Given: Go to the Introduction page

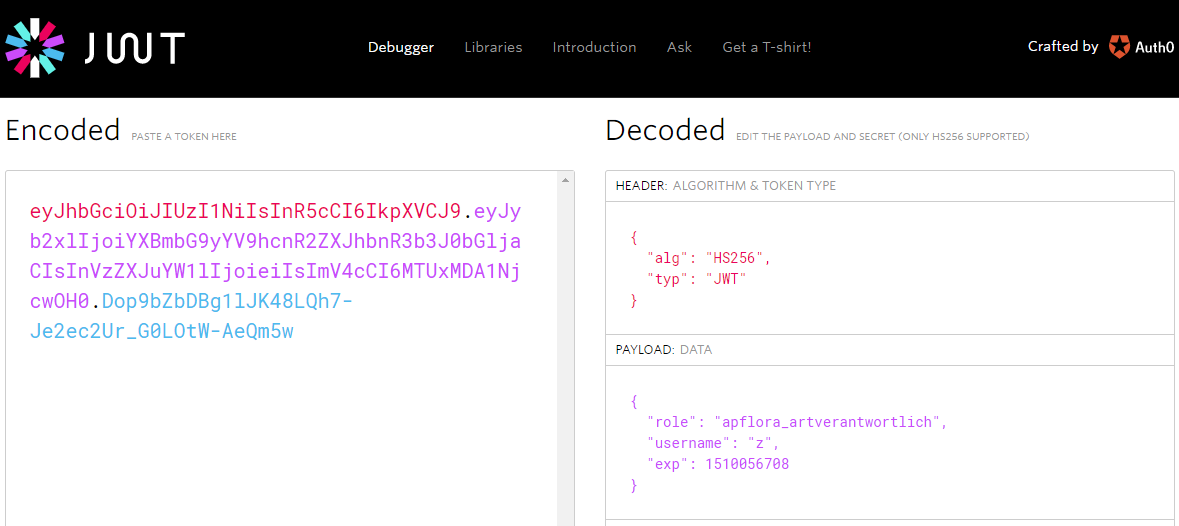Looking at the screenshot, I should 594,47.
